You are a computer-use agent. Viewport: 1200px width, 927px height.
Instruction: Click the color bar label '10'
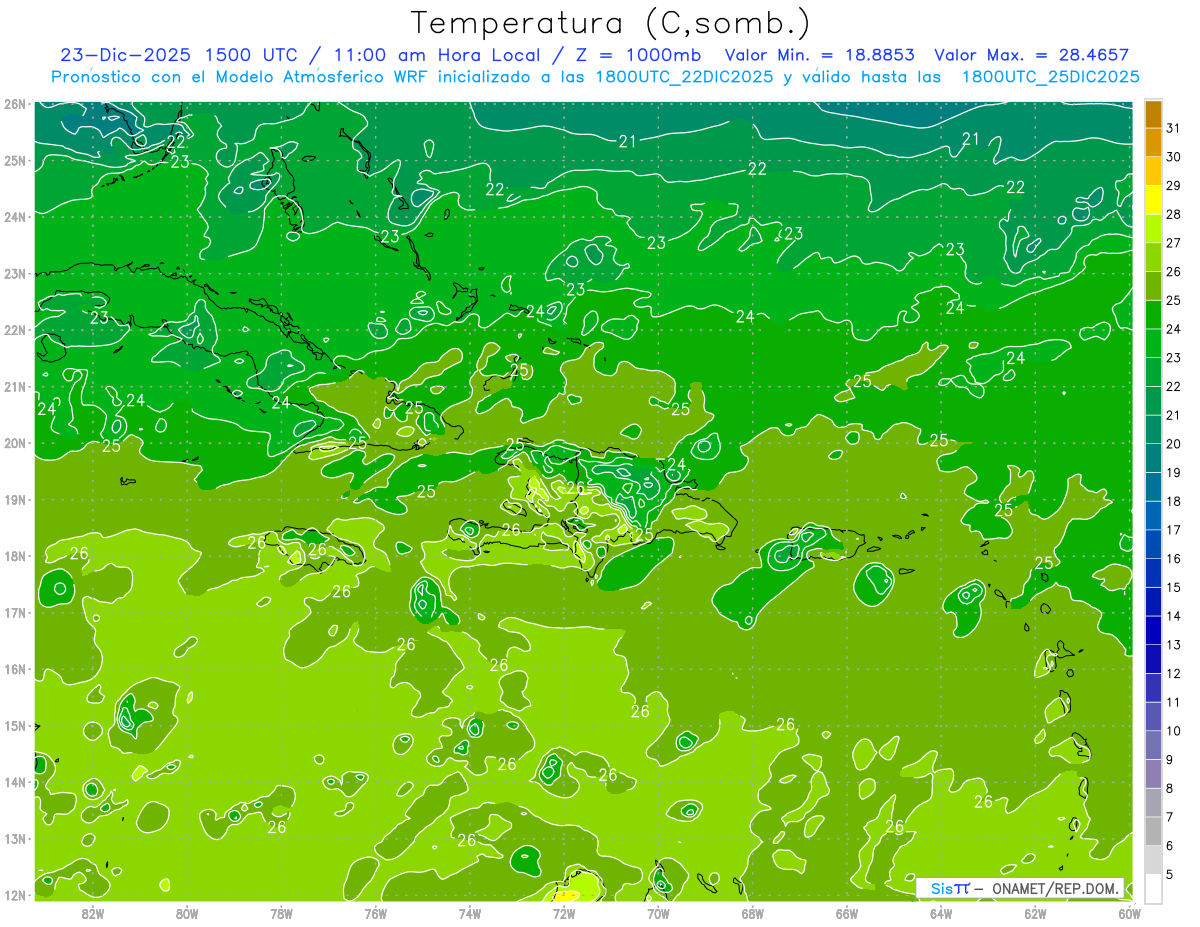pyautogui.click(x=1173, y=731)
